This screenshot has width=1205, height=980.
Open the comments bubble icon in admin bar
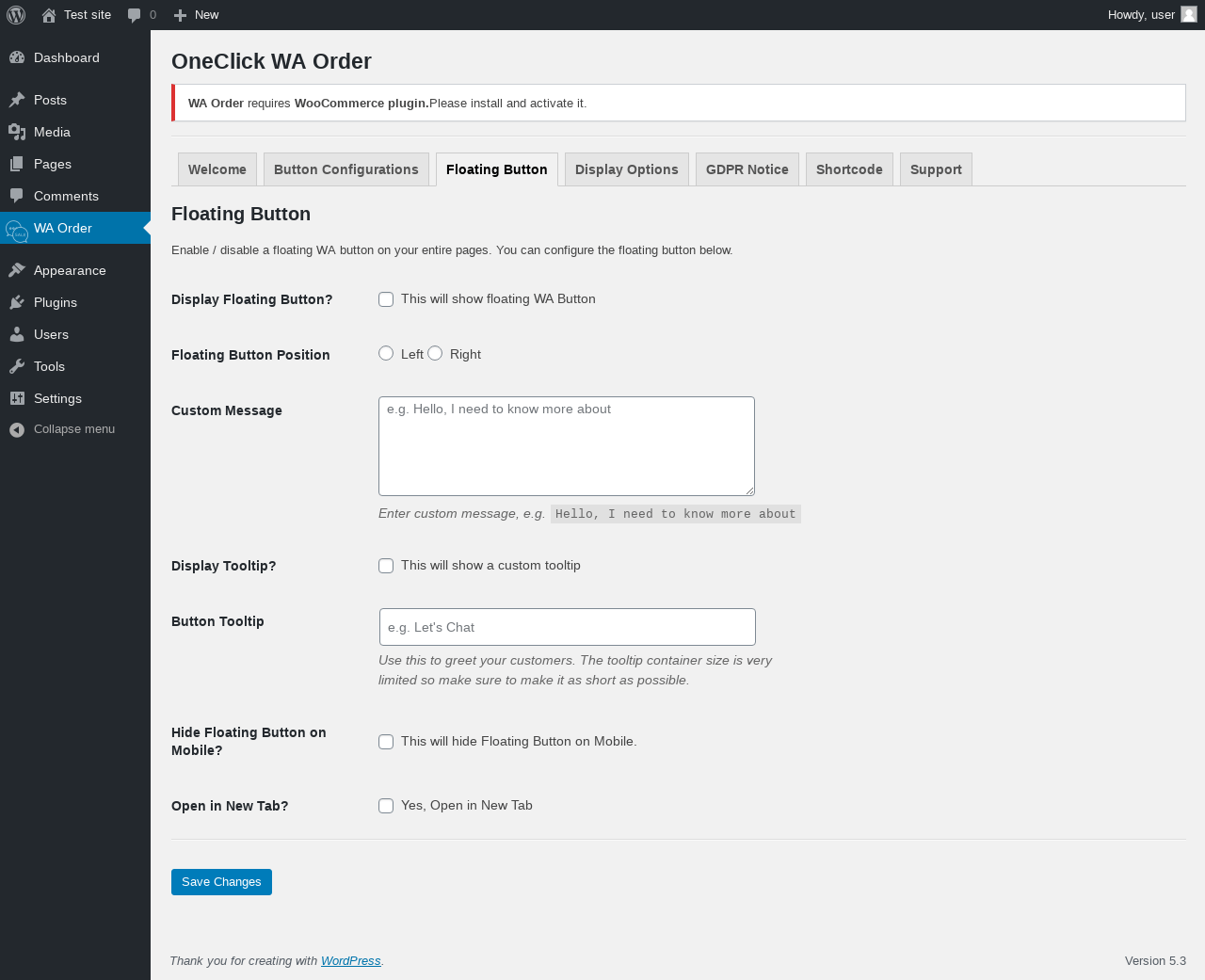tap(135, 15)
